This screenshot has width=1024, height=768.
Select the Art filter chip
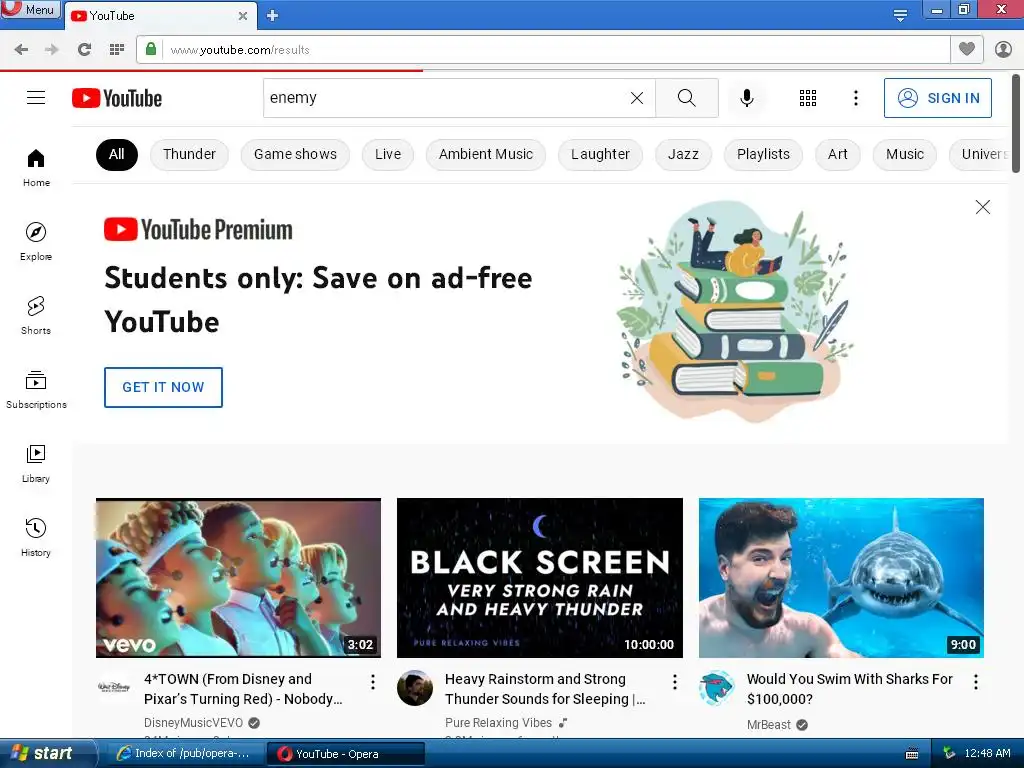pyautogui.click(x=838, y=155)
